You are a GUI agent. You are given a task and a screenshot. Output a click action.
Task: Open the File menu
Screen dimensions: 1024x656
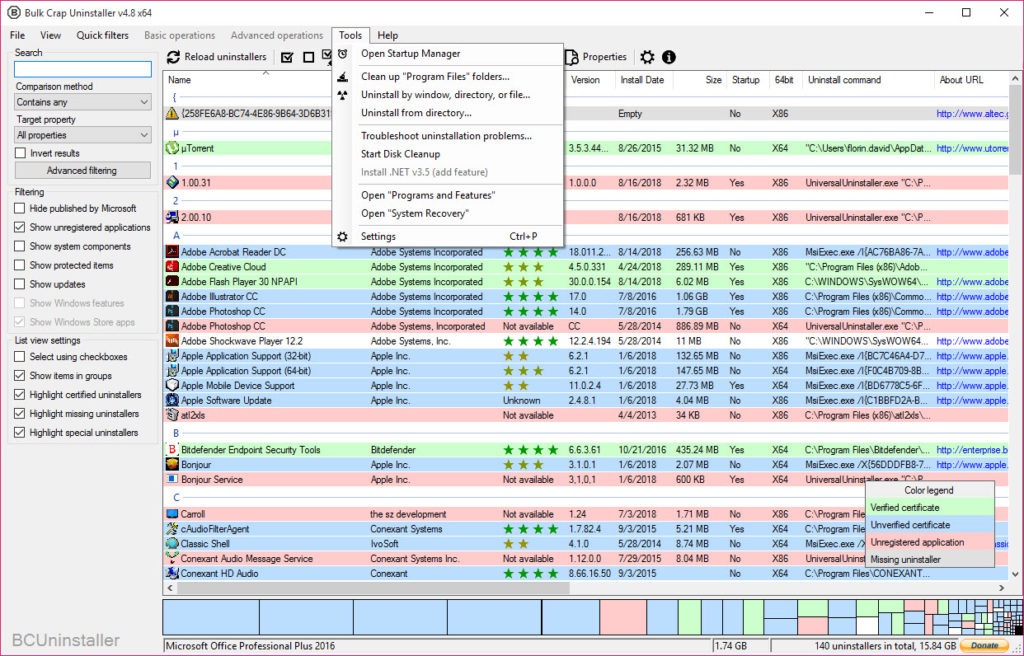[x=18, y=35]
